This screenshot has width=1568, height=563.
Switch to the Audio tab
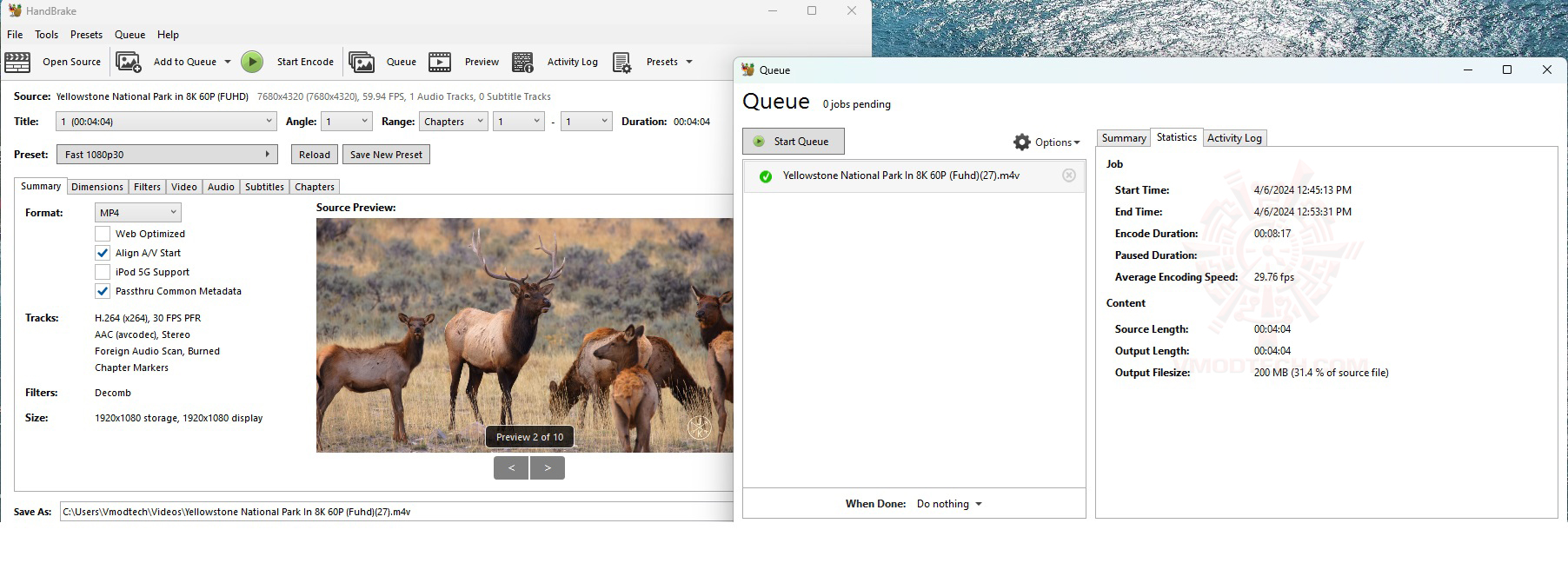(x=221, y=187)
